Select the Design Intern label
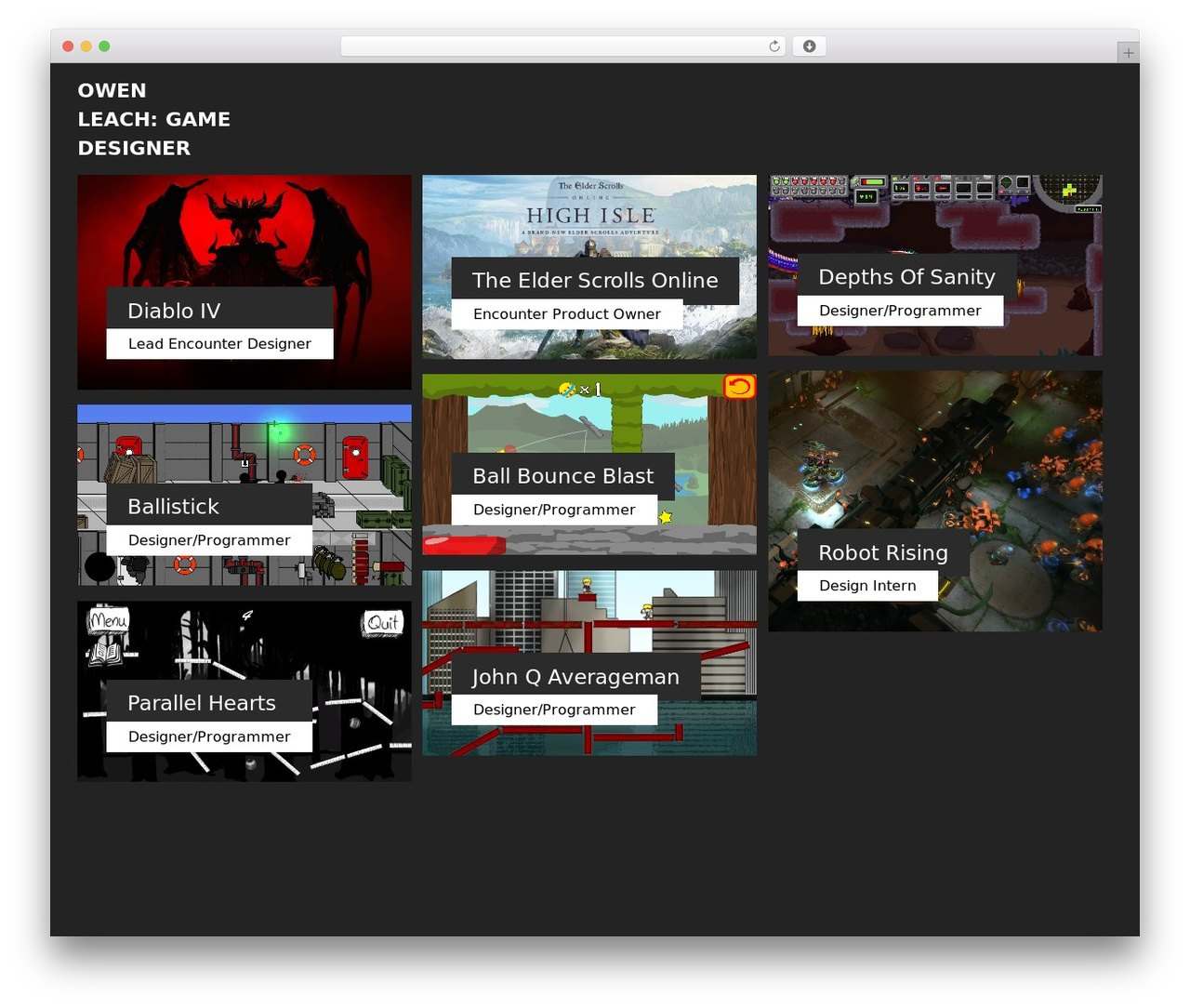Image resolution: width=1190 pixels, height=1008 pixels. [x=867, y=586]
